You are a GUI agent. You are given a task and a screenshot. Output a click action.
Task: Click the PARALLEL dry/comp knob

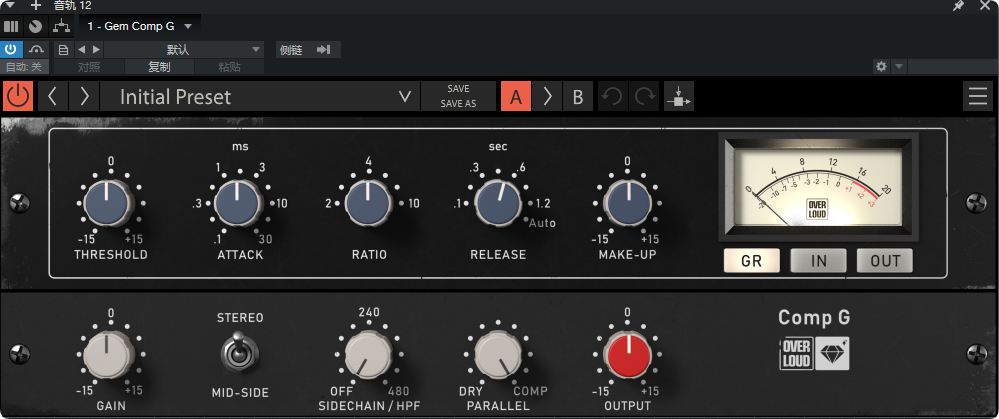498,355
